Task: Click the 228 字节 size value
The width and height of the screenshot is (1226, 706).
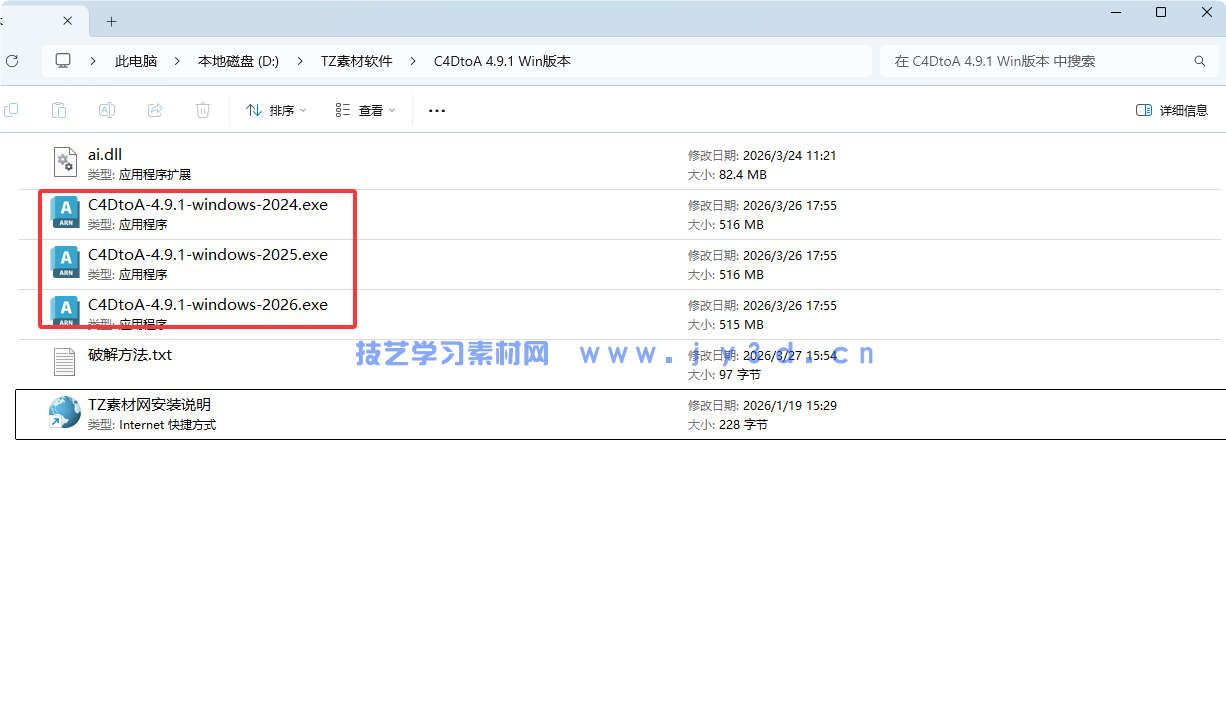Action: [743, 424]
